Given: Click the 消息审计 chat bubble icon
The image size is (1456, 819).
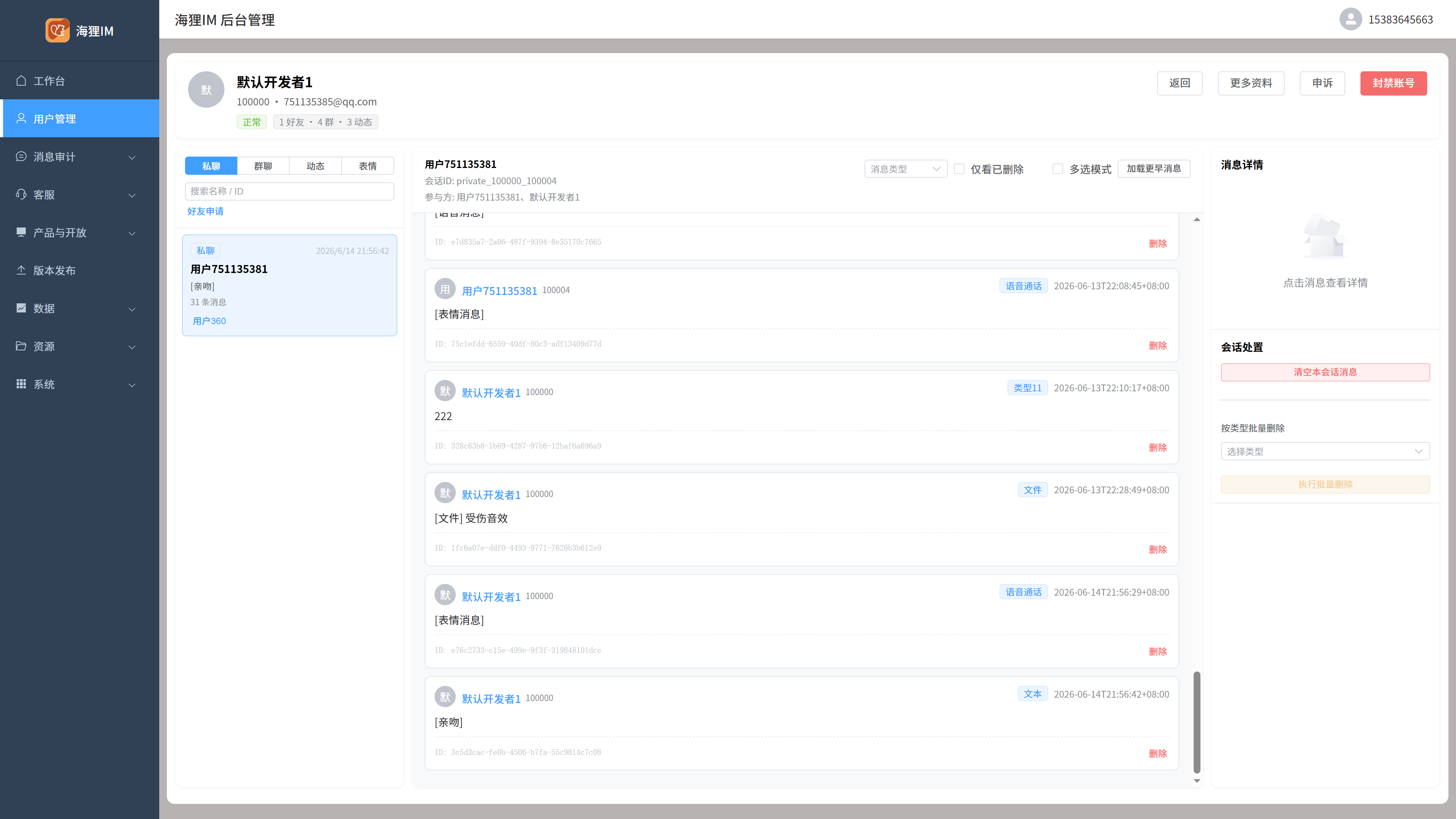Looking at the screenshot, I should [21, 156].
